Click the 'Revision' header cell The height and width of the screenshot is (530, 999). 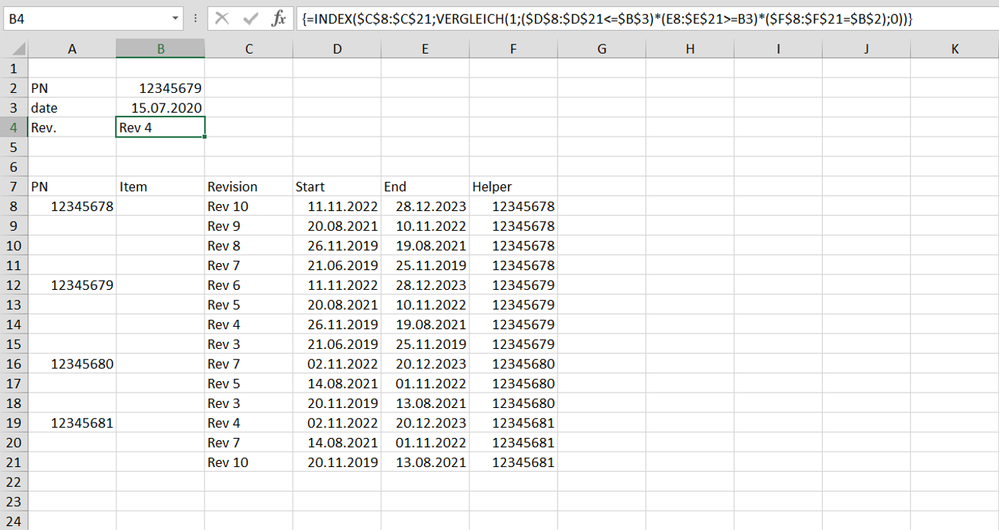[248, 187]
